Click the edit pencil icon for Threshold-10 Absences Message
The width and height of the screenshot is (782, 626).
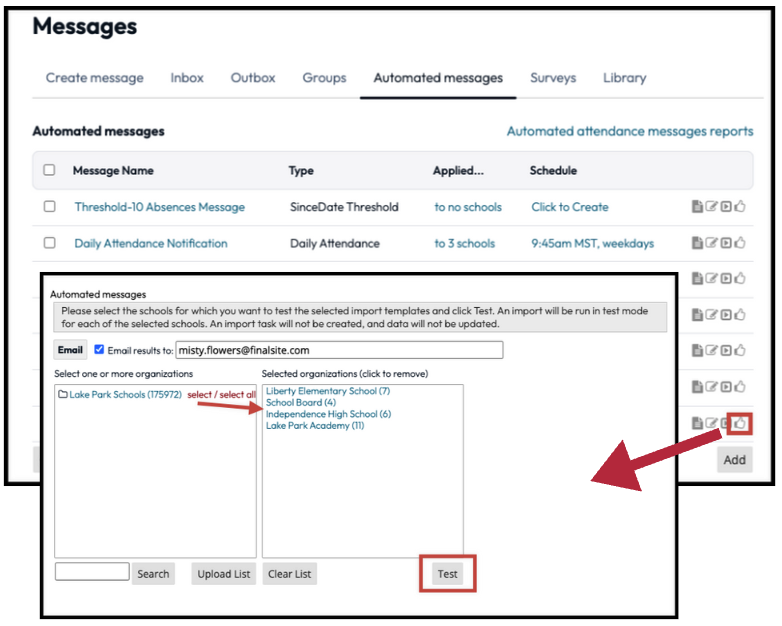711,207
